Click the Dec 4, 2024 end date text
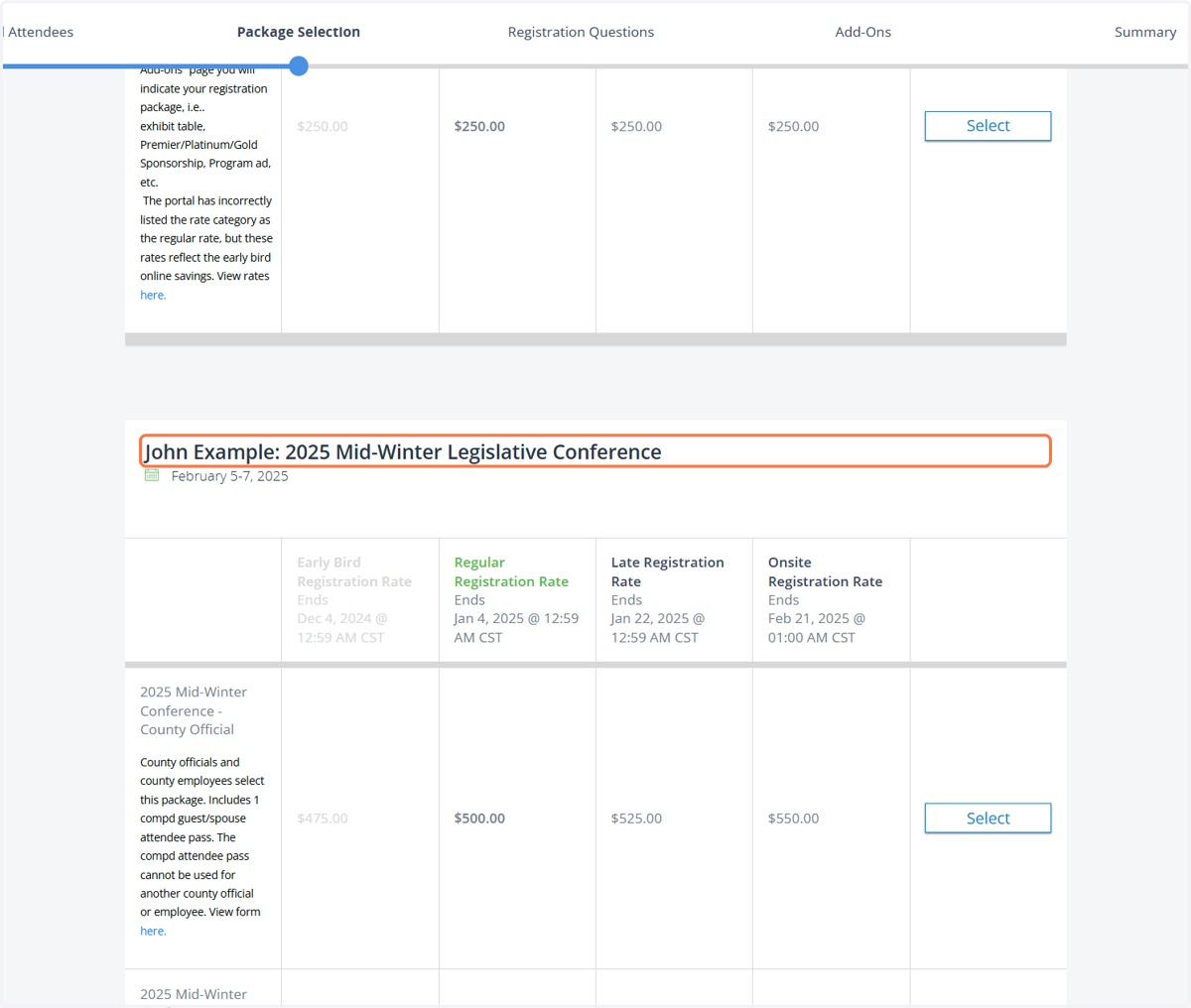 click(x=342, y=628)
